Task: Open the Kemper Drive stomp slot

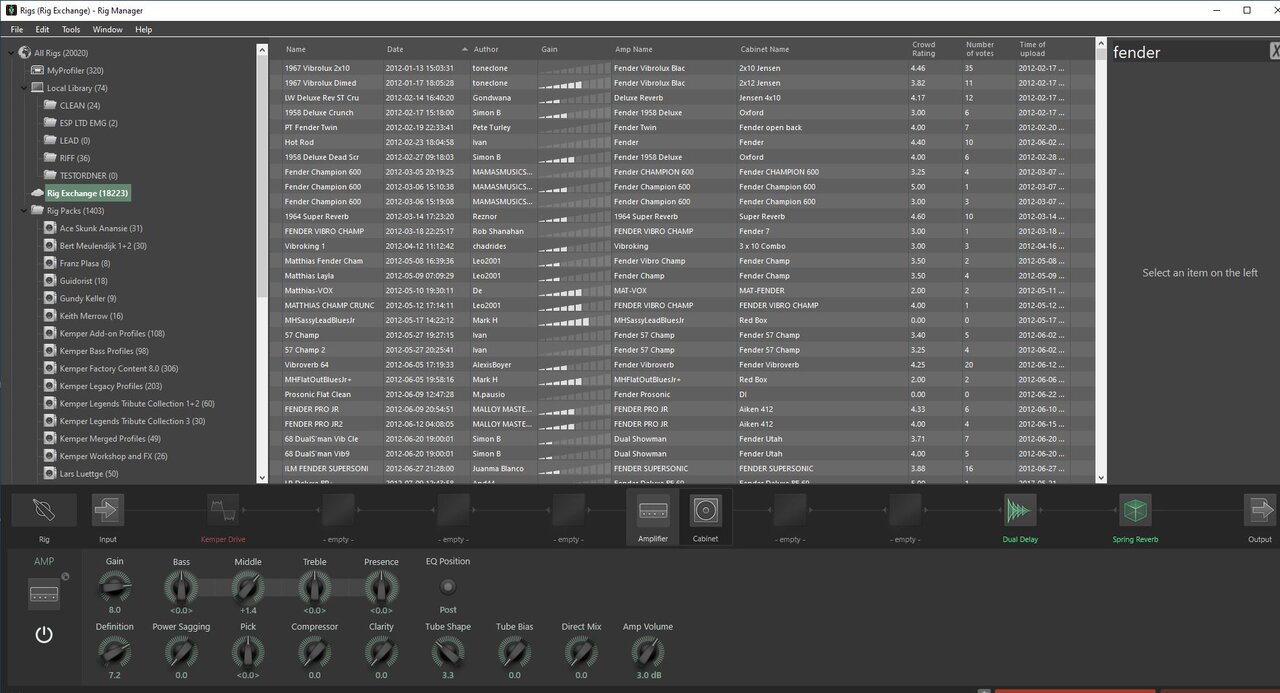Action: [223, 510]
